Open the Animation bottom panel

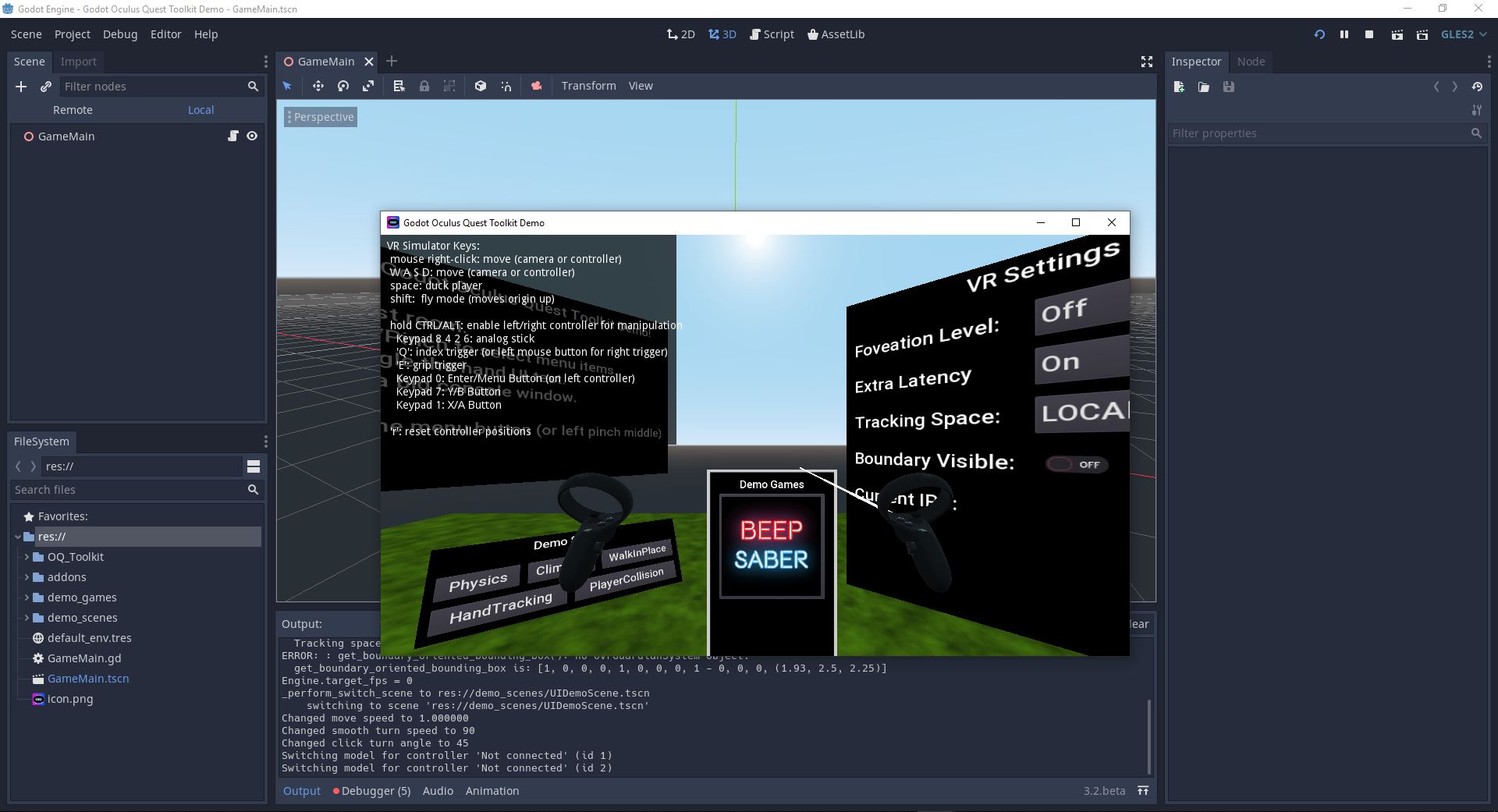tap(492, 791)
